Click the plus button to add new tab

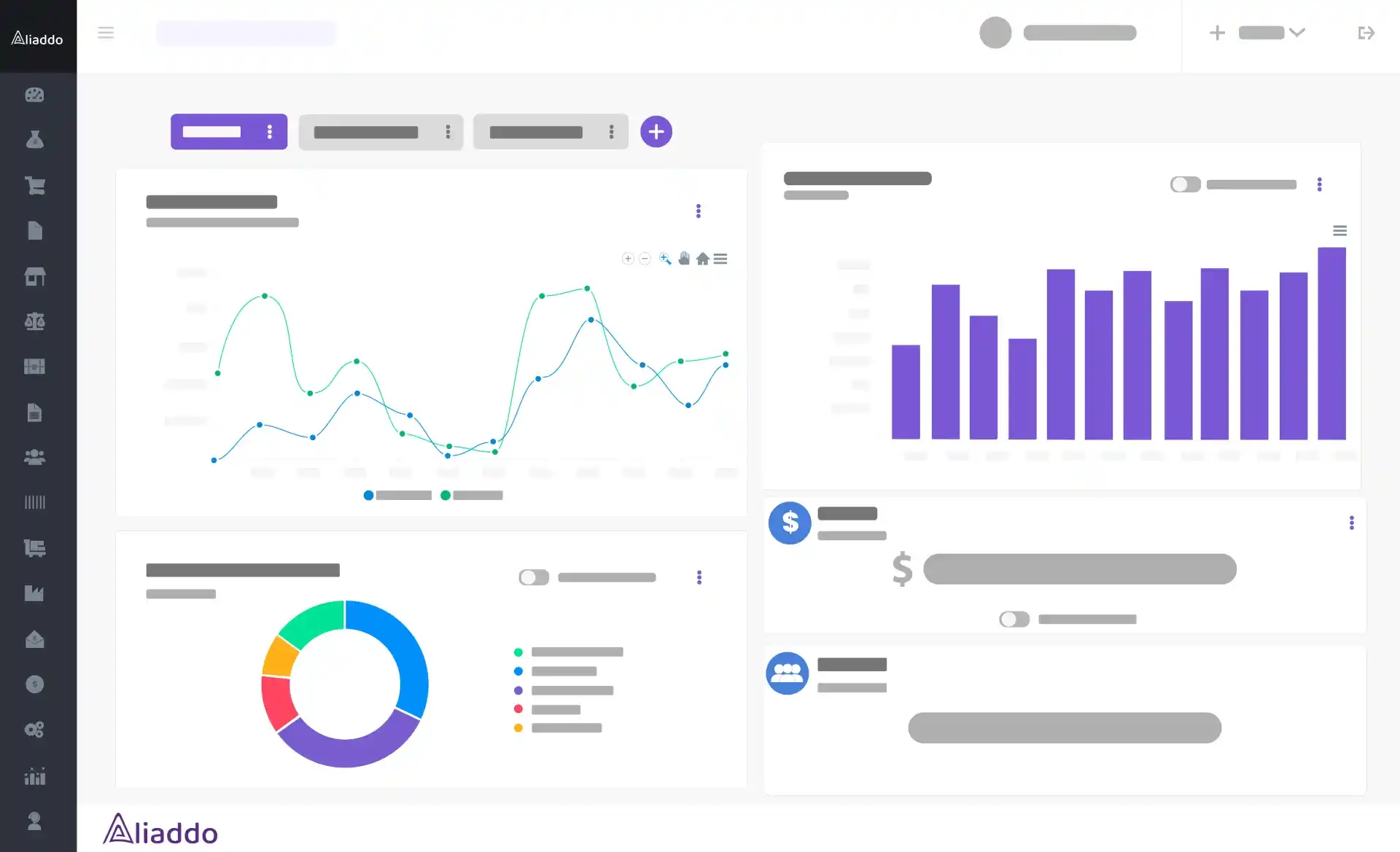[x=656, y=131]
